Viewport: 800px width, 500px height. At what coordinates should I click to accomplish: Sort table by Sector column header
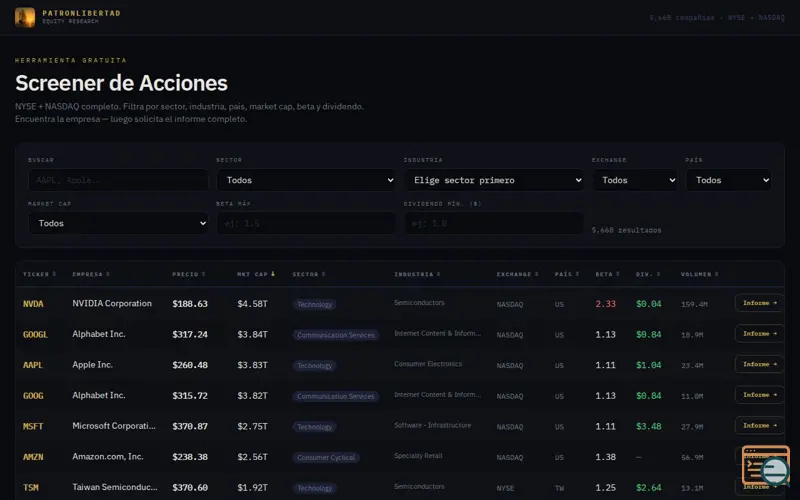(309, 274)
